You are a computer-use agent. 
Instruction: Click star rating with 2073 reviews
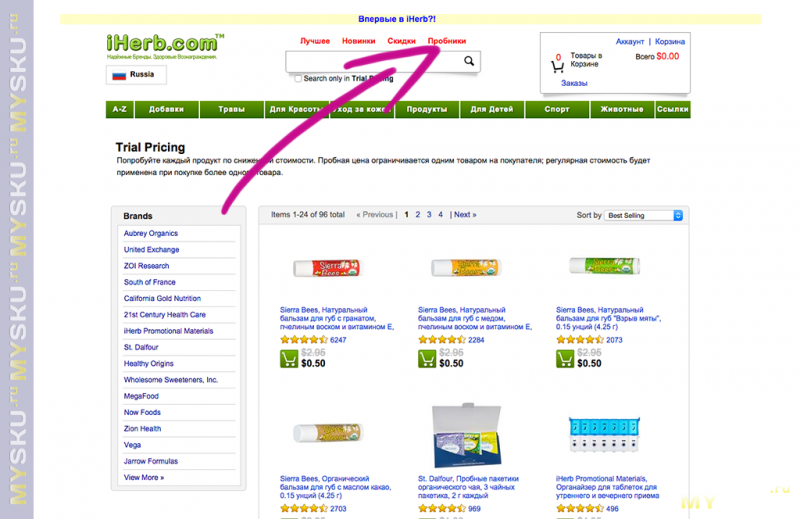[x=580, y=340]
